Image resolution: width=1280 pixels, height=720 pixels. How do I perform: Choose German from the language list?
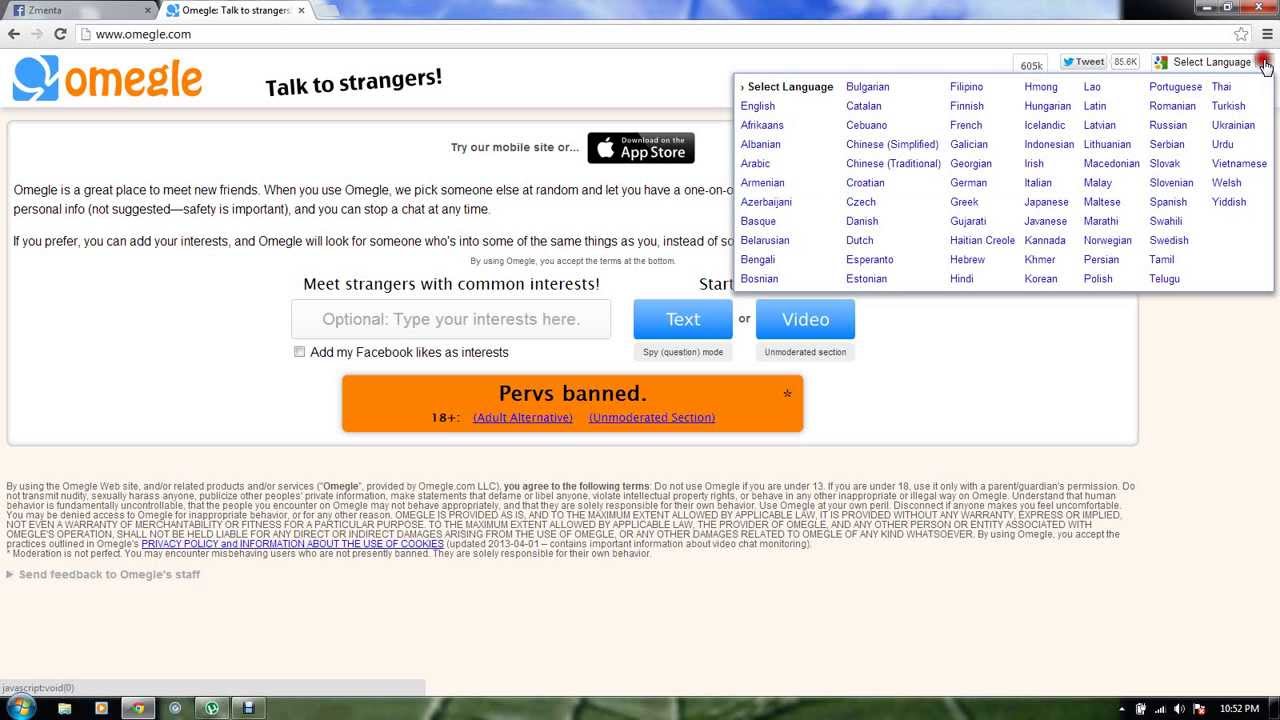(x=968, y=183)
